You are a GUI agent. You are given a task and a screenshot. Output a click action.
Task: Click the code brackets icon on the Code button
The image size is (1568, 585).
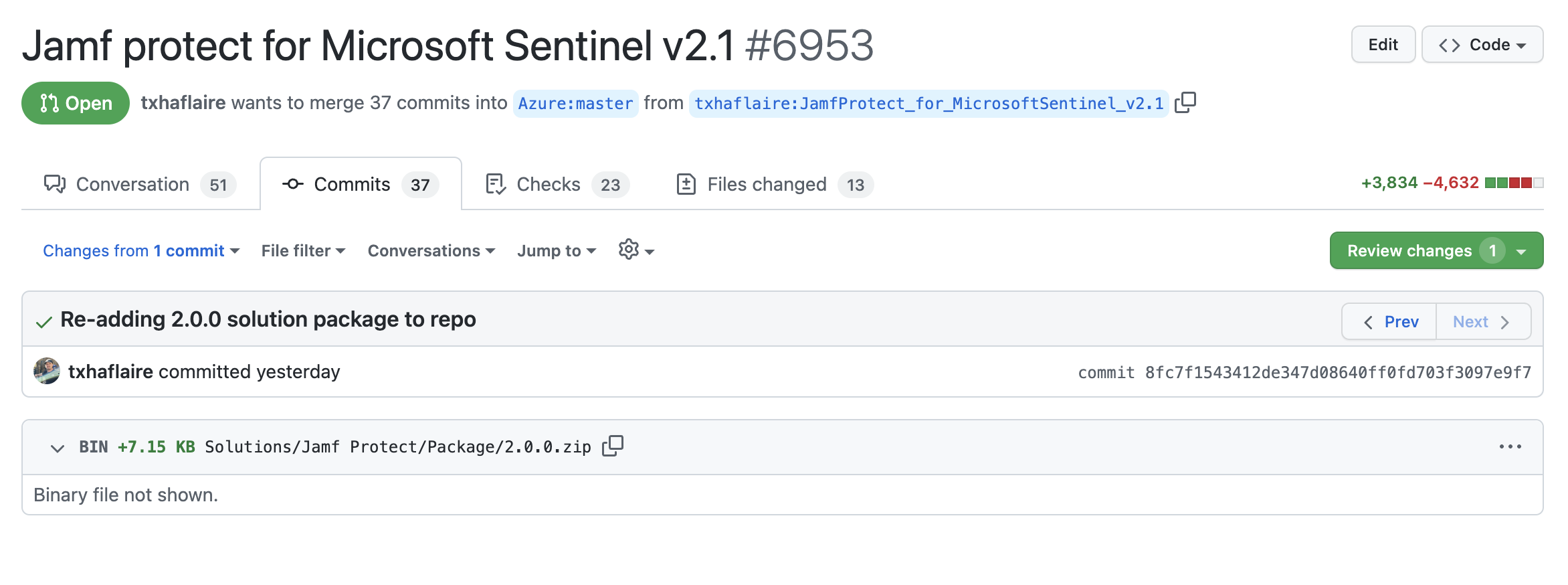point(1449,45)
